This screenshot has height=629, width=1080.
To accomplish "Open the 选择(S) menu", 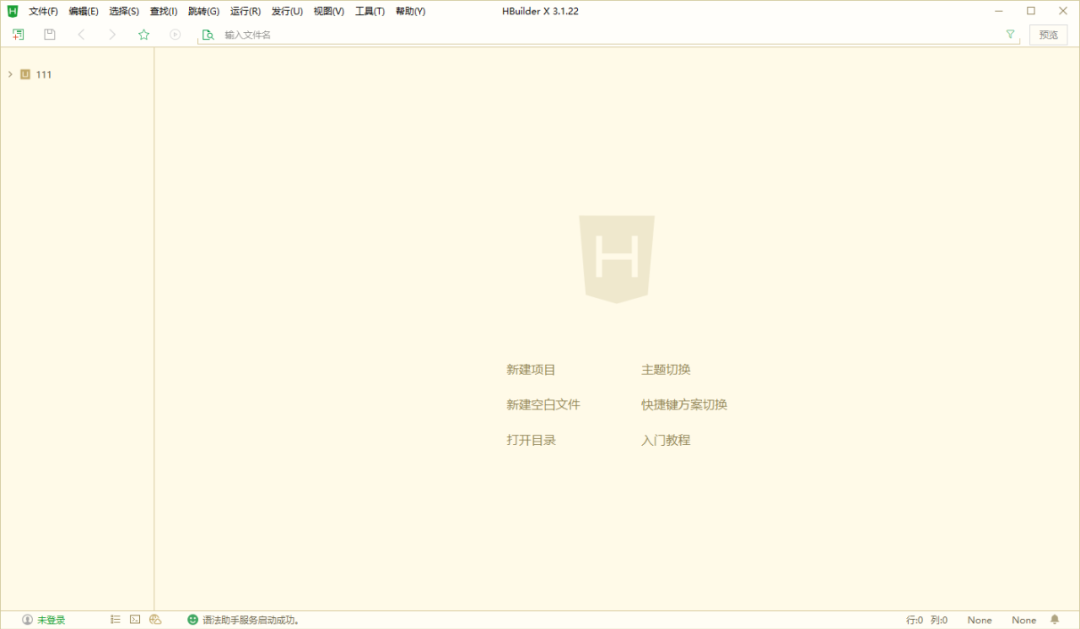I will tap(124, 11).
